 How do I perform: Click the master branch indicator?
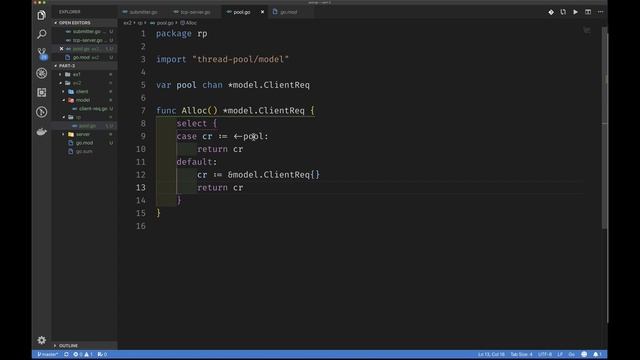point(47,354)
